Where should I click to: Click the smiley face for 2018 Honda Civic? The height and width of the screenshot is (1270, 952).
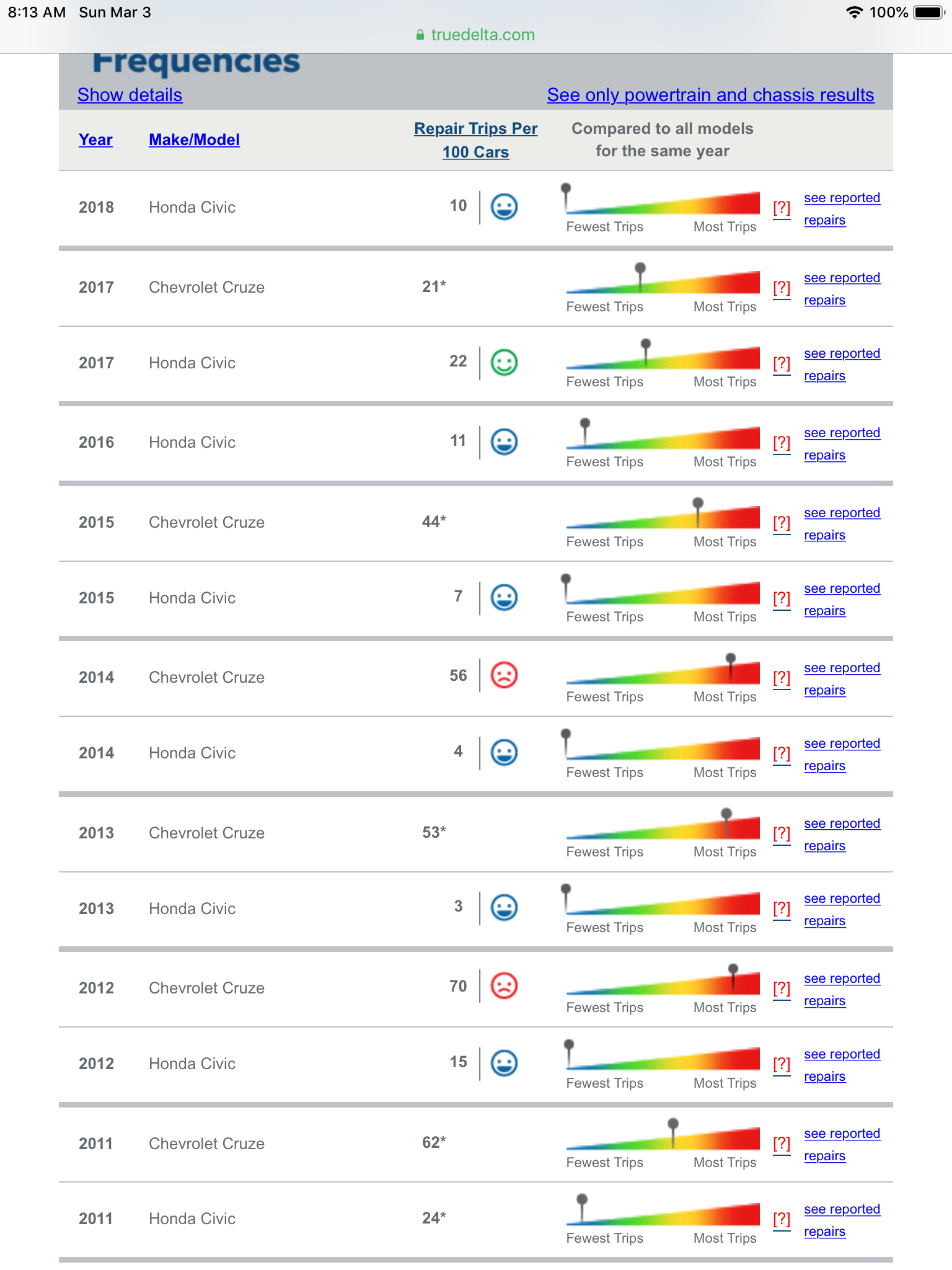[504, 206]
